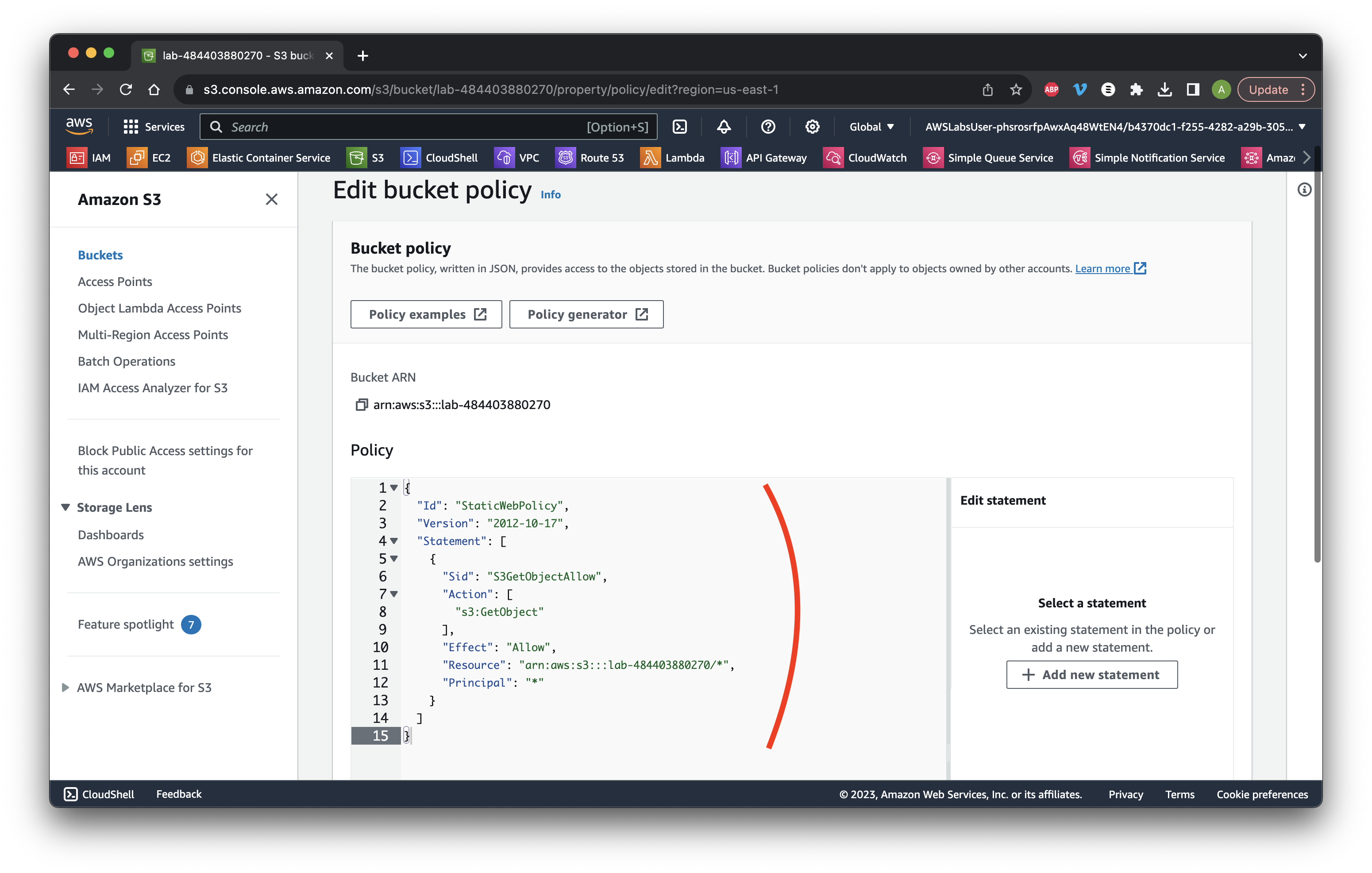Open the EC2 shortcut icon

[137, 158]
